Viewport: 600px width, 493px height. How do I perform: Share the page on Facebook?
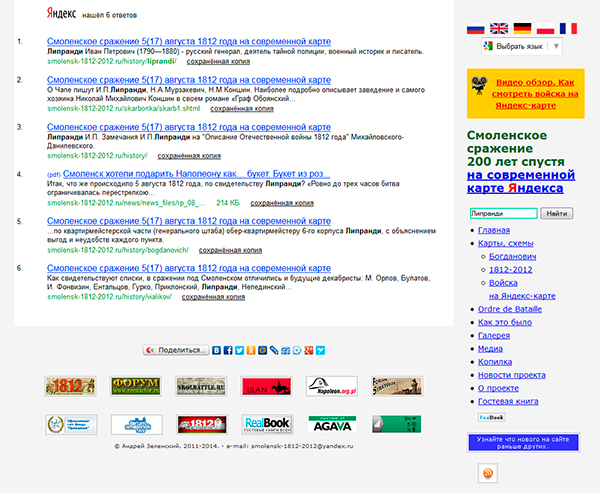[x=228, y=350]
